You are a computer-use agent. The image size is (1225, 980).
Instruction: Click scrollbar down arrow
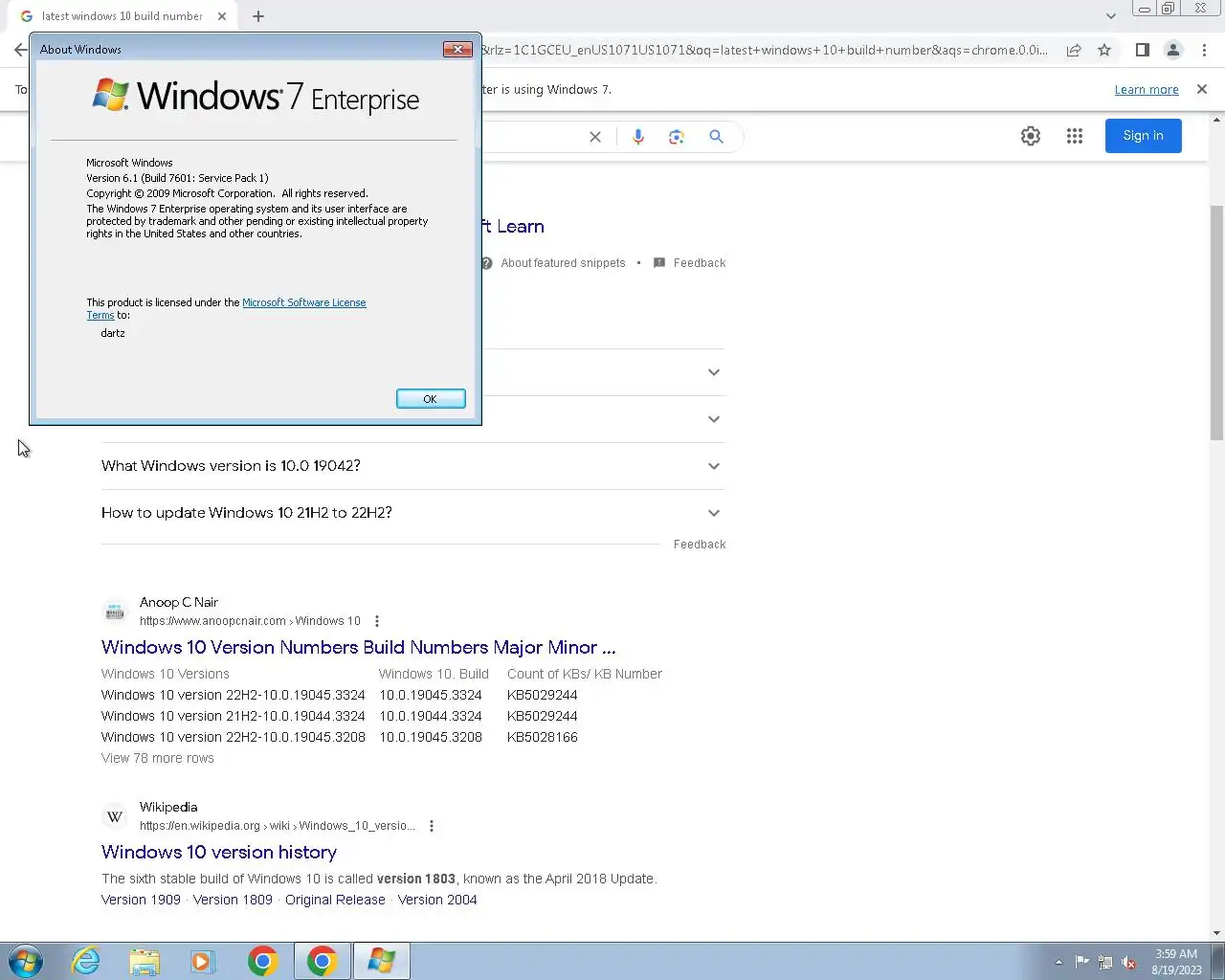tap(1216, 933)
